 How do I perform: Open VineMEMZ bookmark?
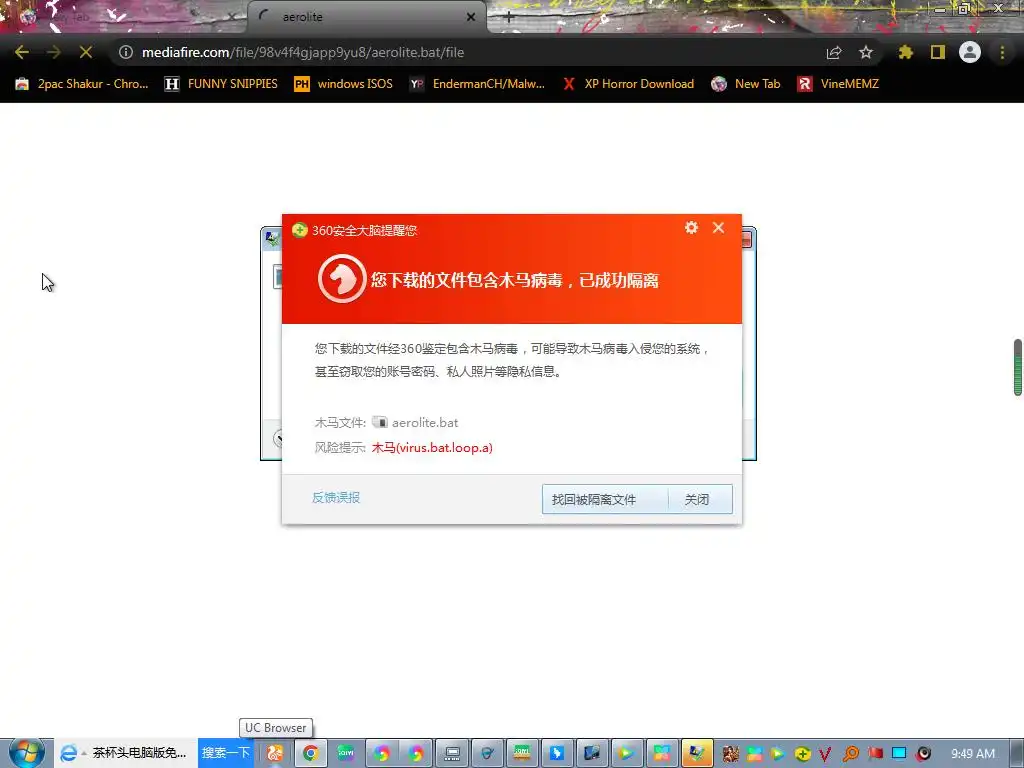(838, 84)
